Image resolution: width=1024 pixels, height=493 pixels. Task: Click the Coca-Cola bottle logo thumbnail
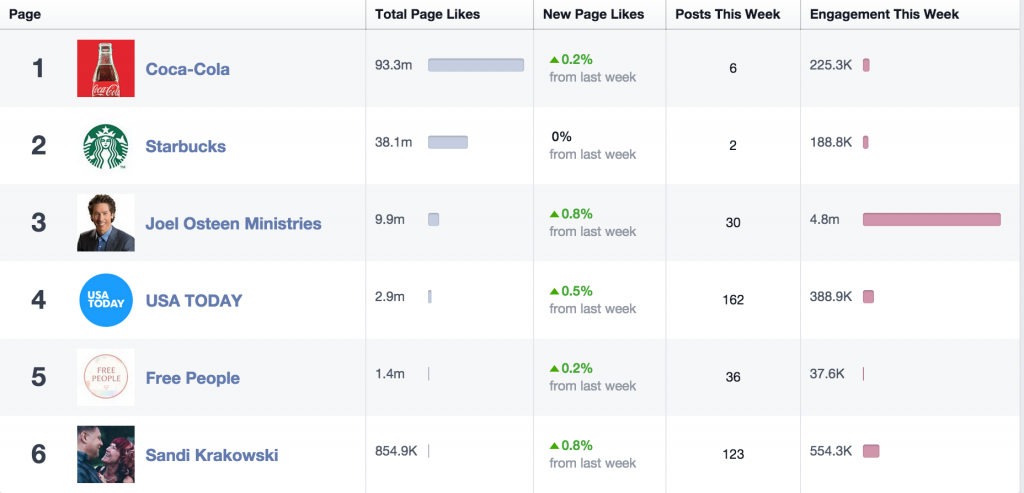pyautogui.click(x=105, y=69)
